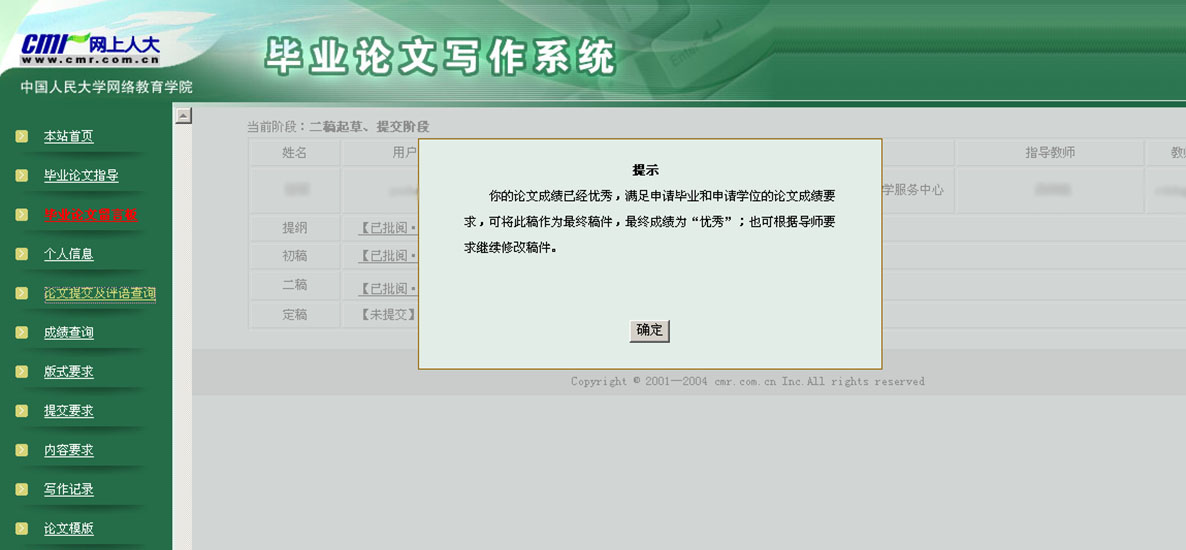Click the 姓名 column header
The height and width of the screenshot is (550, 1186).
click(x=294, y=153)
